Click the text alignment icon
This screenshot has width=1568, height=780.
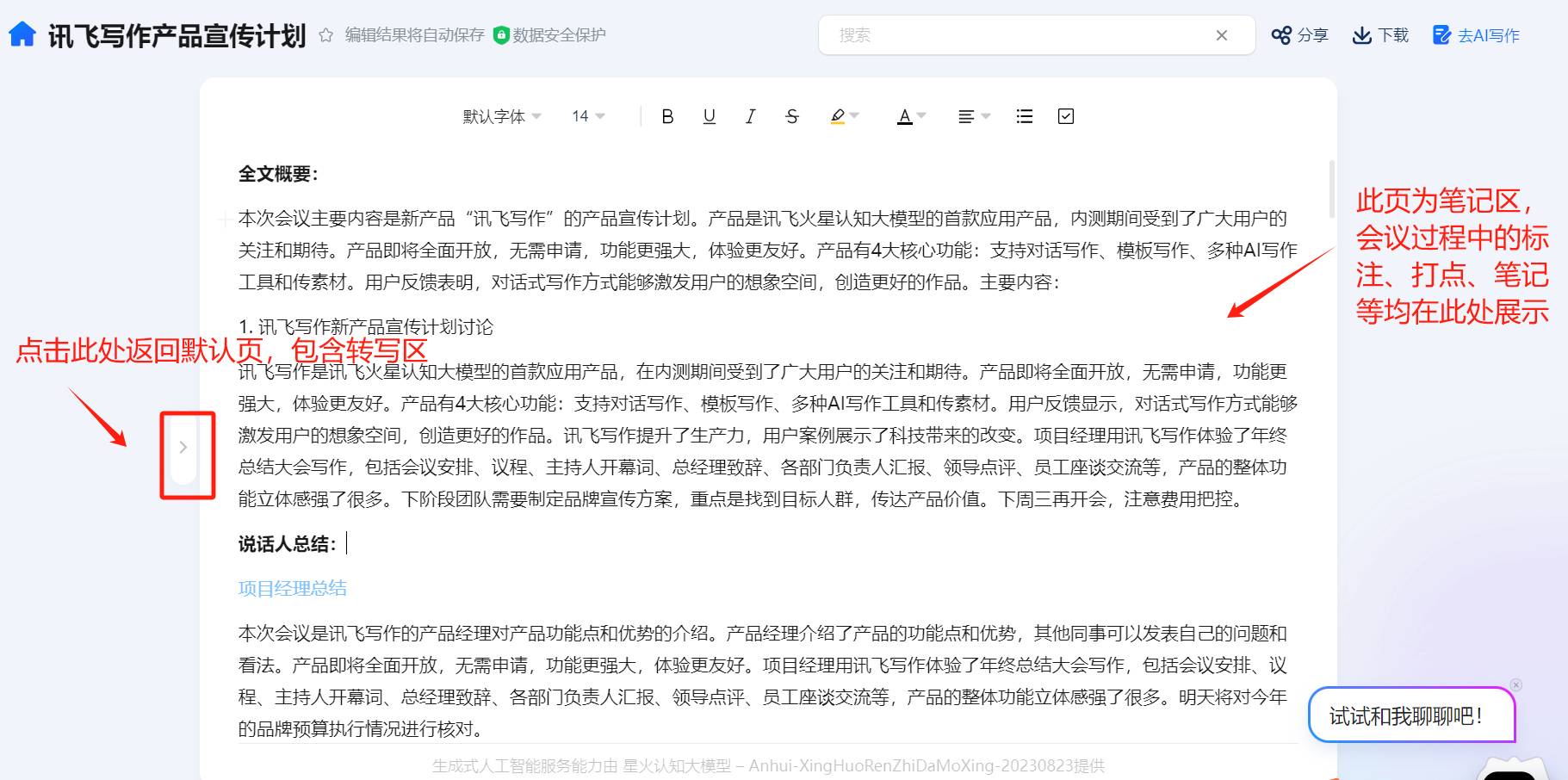[966, 116]
